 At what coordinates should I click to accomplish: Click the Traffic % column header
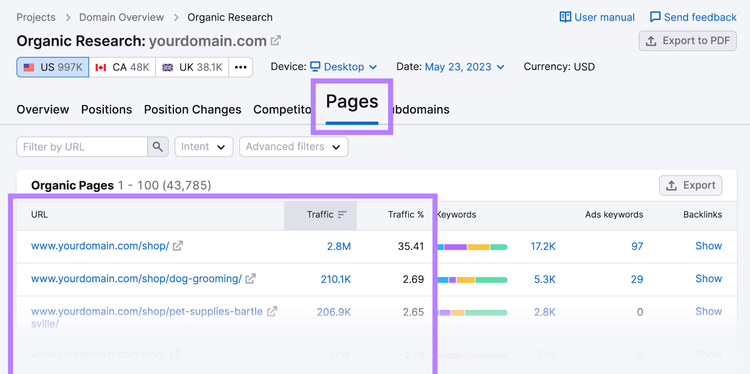[x=406, y=215]
